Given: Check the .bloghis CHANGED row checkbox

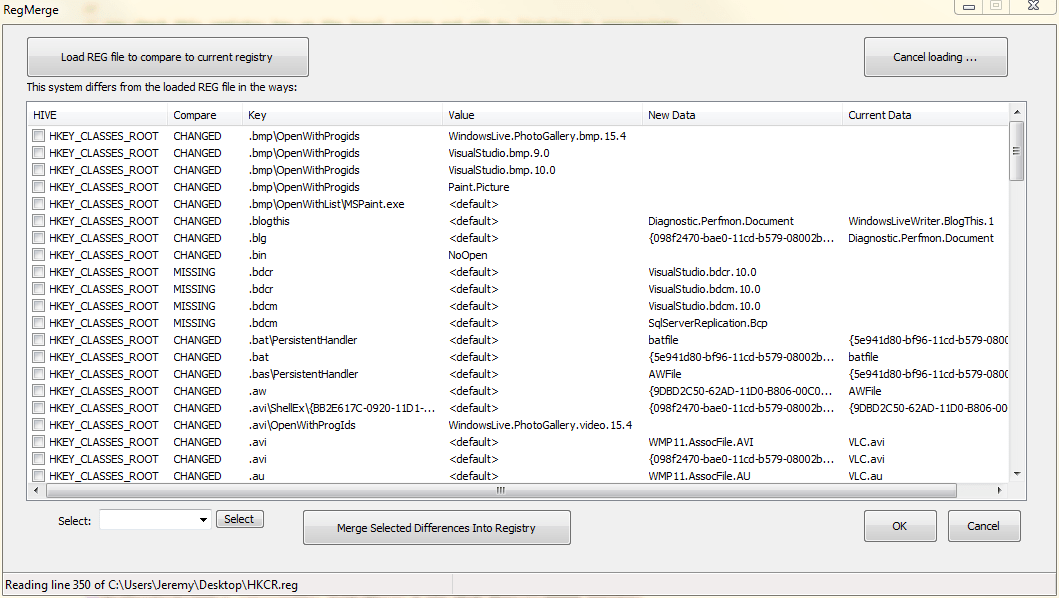Looking at the screenshot, I should tap(37, 221).
